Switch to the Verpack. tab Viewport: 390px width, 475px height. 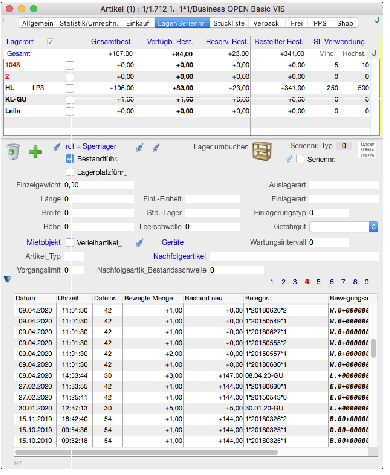coord(267,23)
